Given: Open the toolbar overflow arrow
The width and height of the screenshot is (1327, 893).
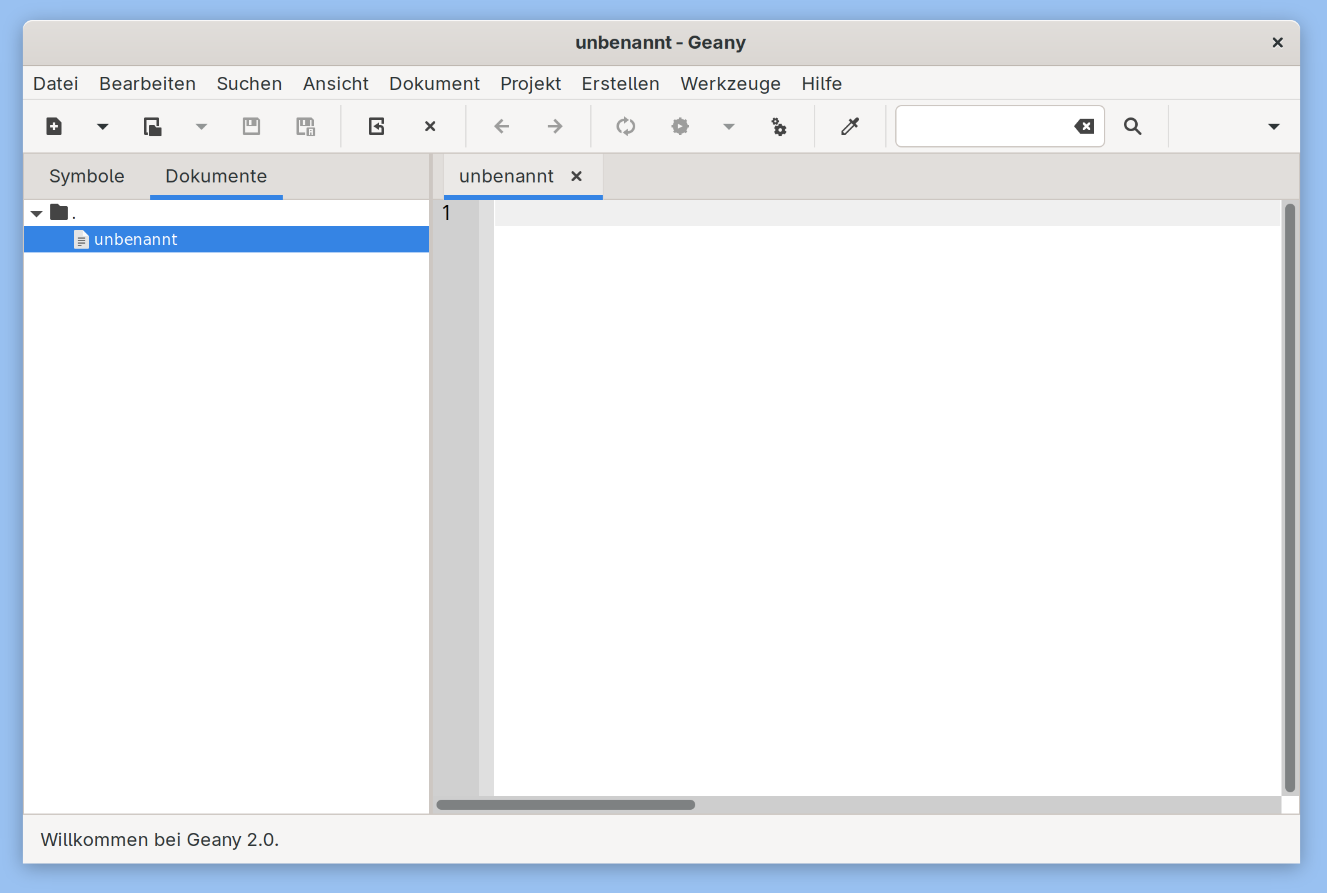Looking at the screenshot, I should pos(1273,126).
